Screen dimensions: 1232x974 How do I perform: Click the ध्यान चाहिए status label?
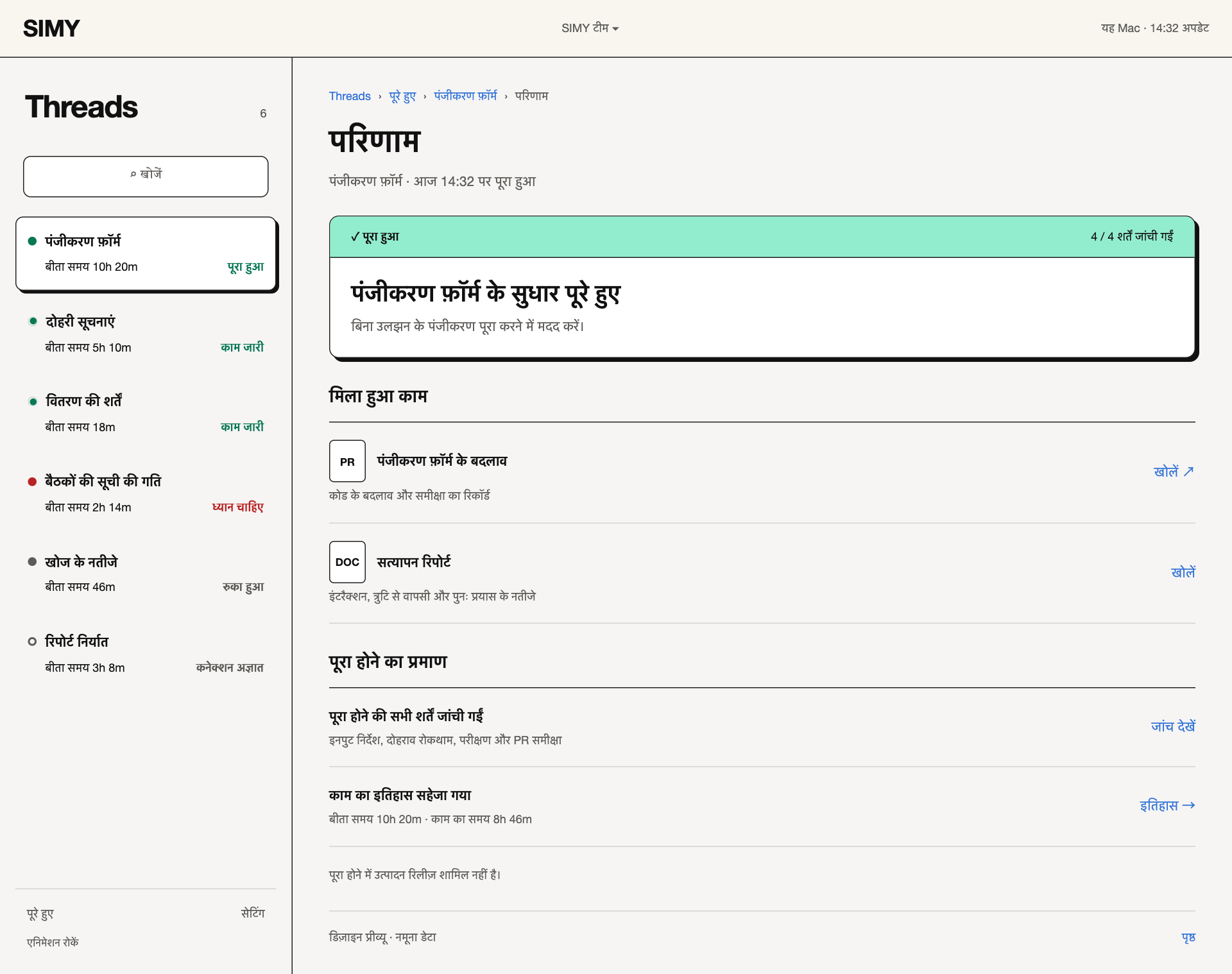238,507
